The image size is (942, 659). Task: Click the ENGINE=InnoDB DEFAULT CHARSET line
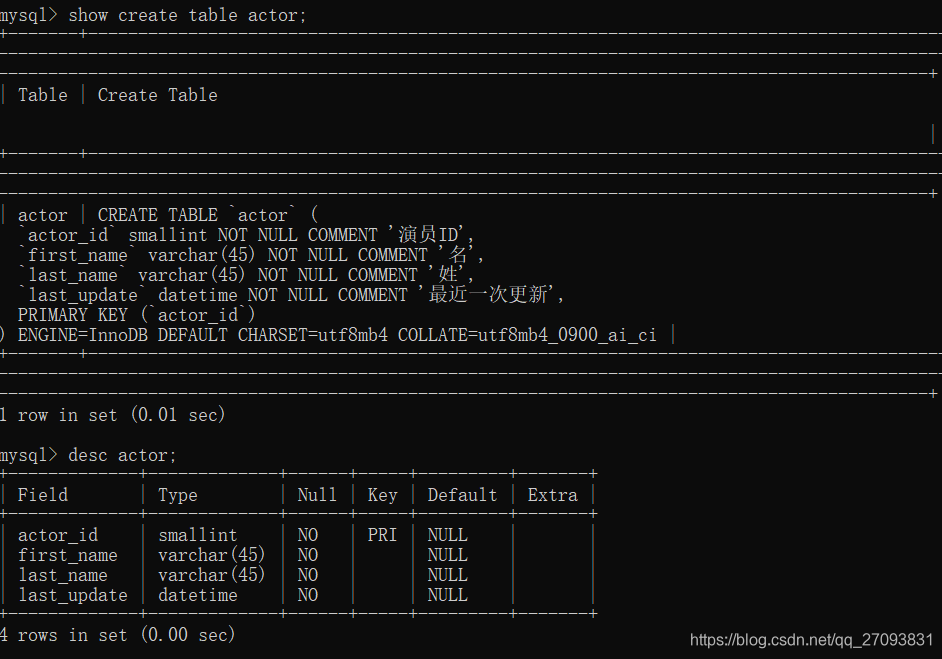(337, 335)
